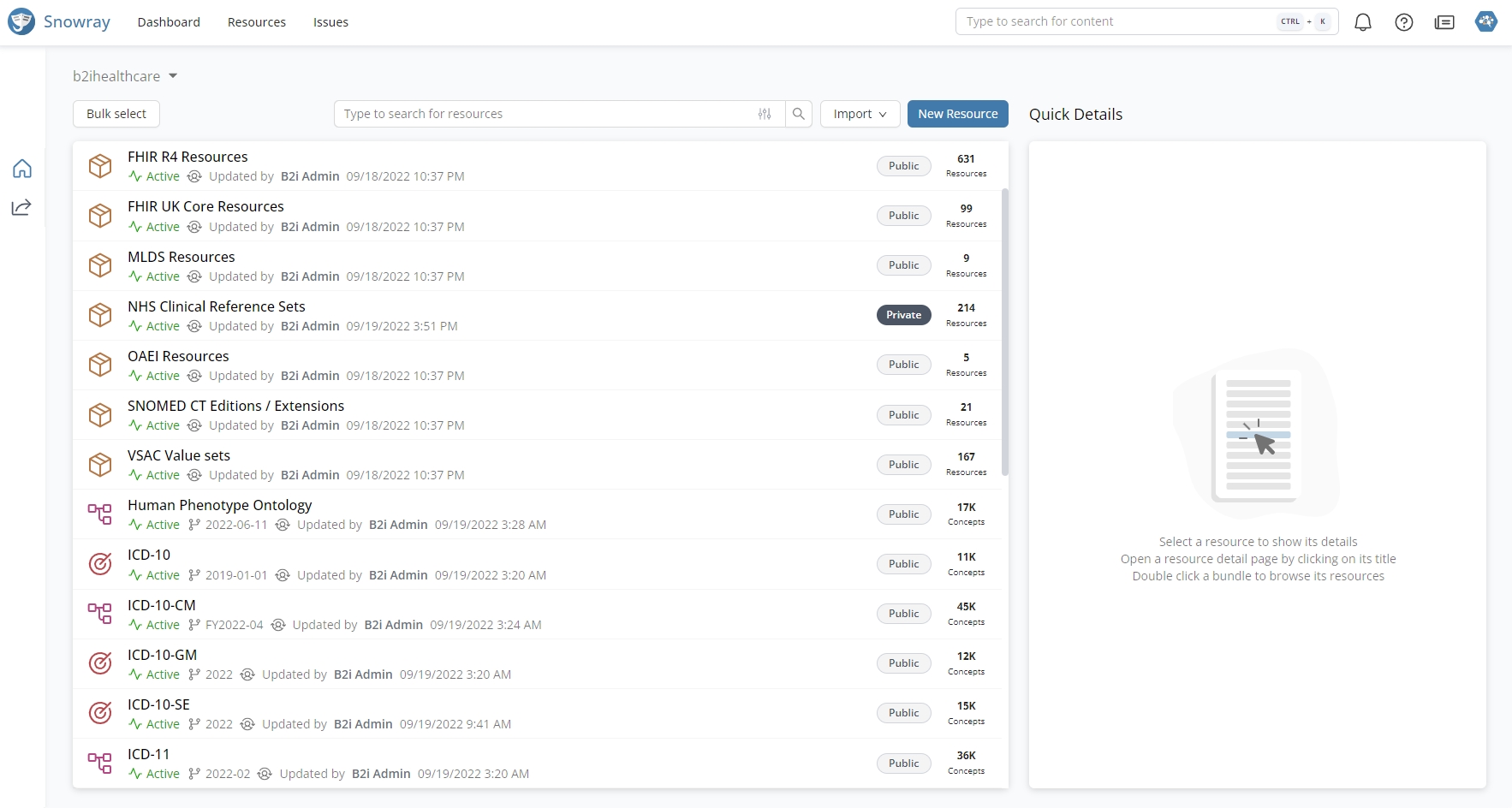The height and width of the screenshot is (808, 1512).
Task: Go to the Issues tab
Action: coord(330,22)
